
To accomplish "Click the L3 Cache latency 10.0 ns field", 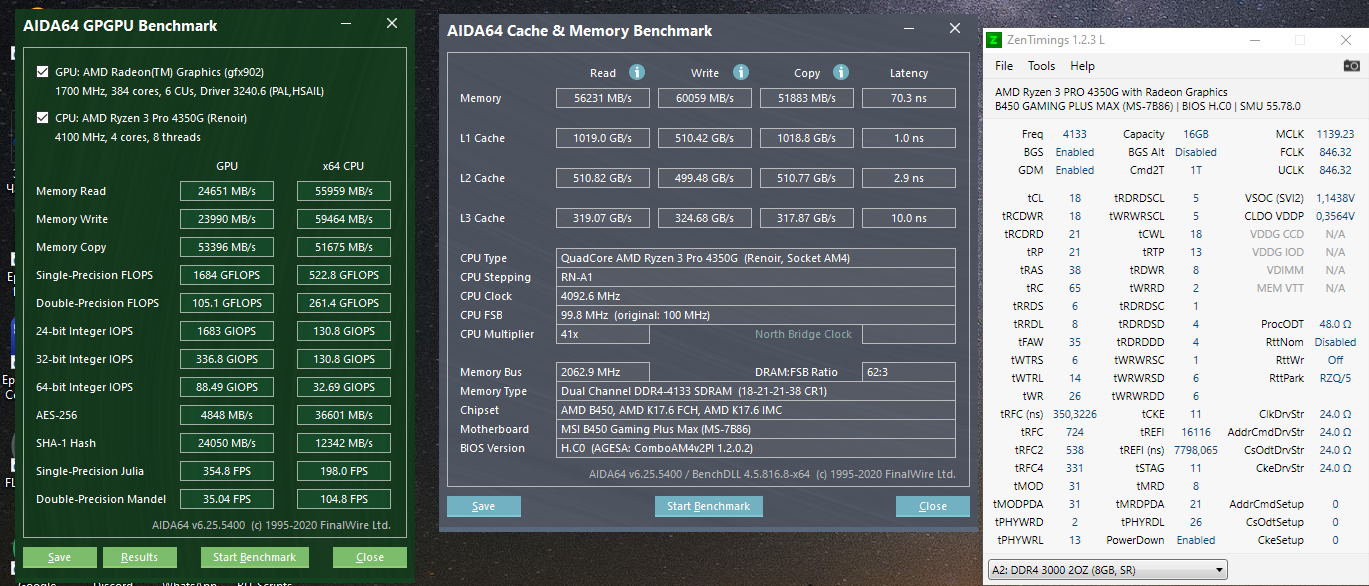I will (909, 218).
